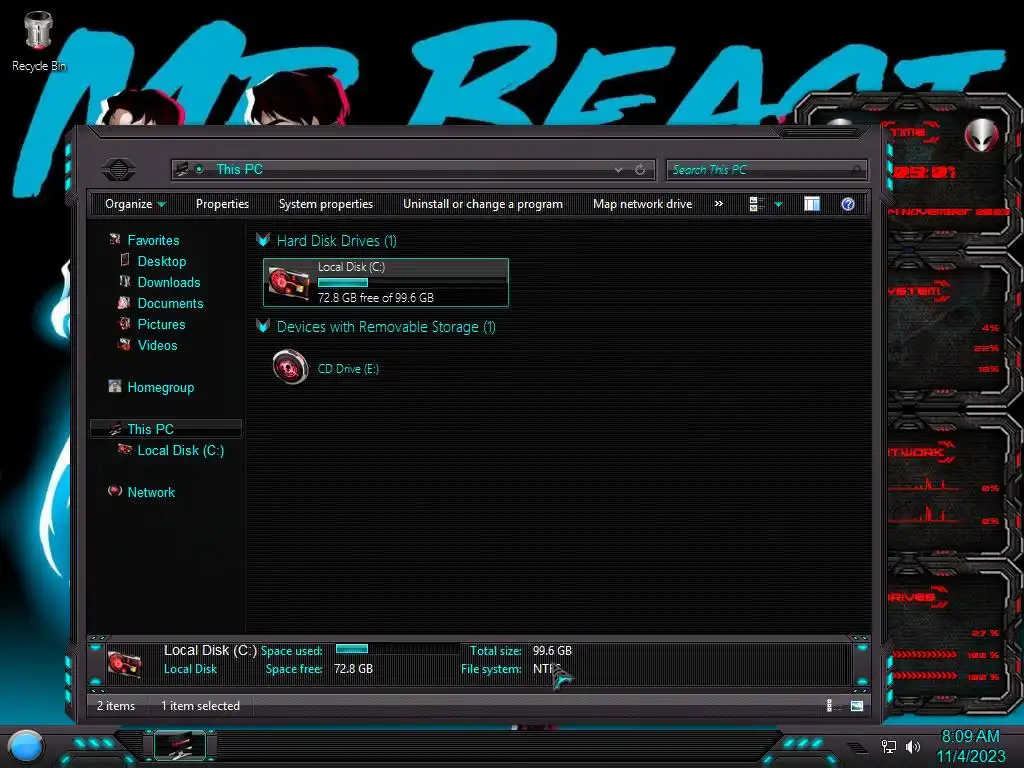
Task: Click the This PC address bar
Action: (413, 170)
